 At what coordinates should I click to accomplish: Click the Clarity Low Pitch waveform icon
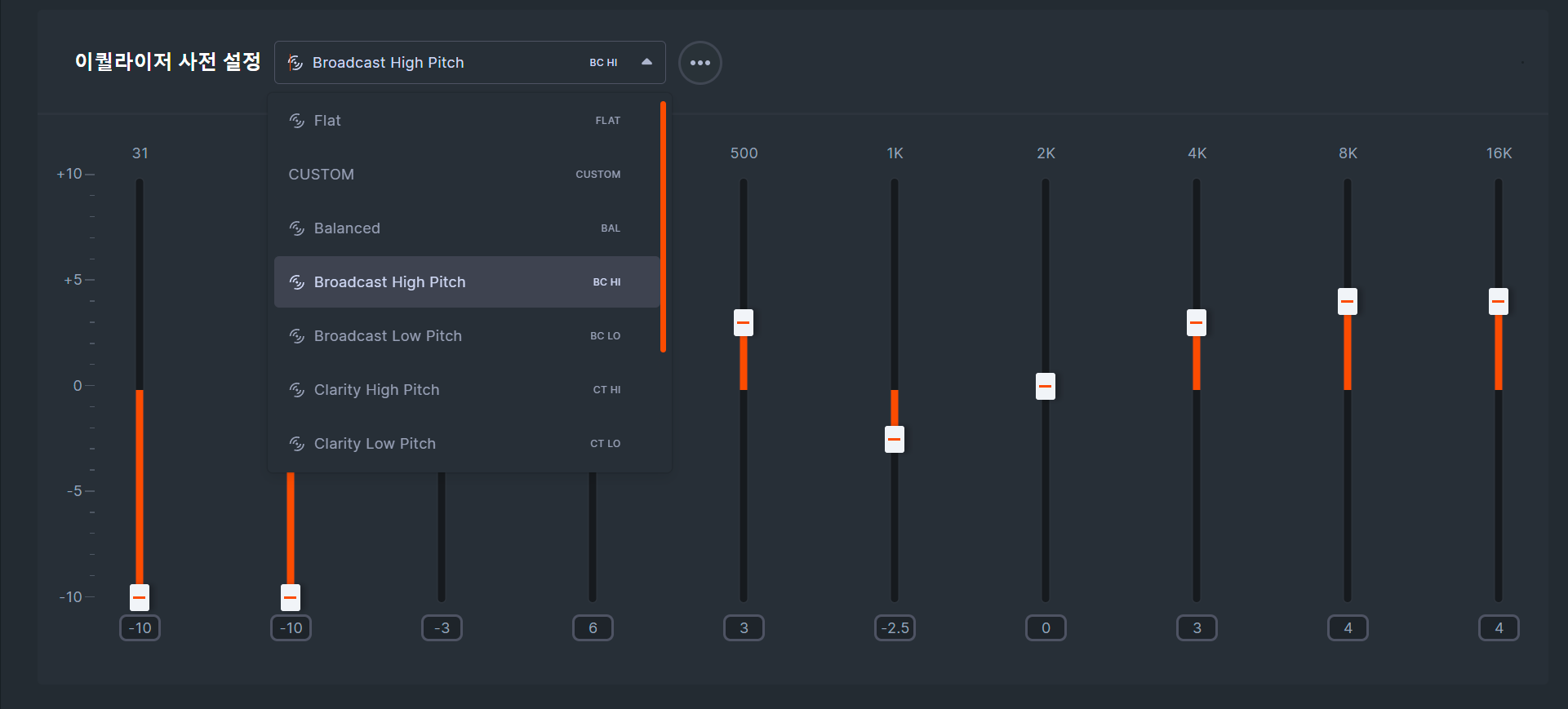(297, 444)
